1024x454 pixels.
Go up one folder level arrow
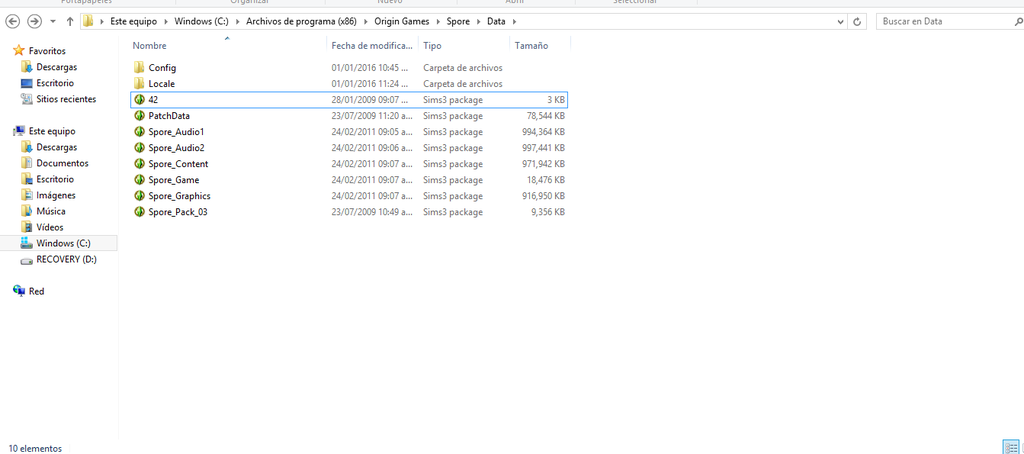pos(70,22)
